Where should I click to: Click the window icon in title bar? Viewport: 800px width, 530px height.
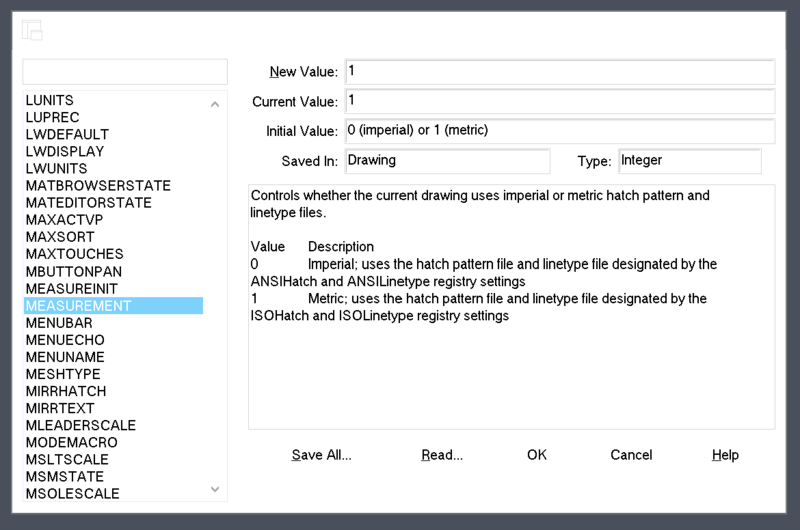click(32, 30)
